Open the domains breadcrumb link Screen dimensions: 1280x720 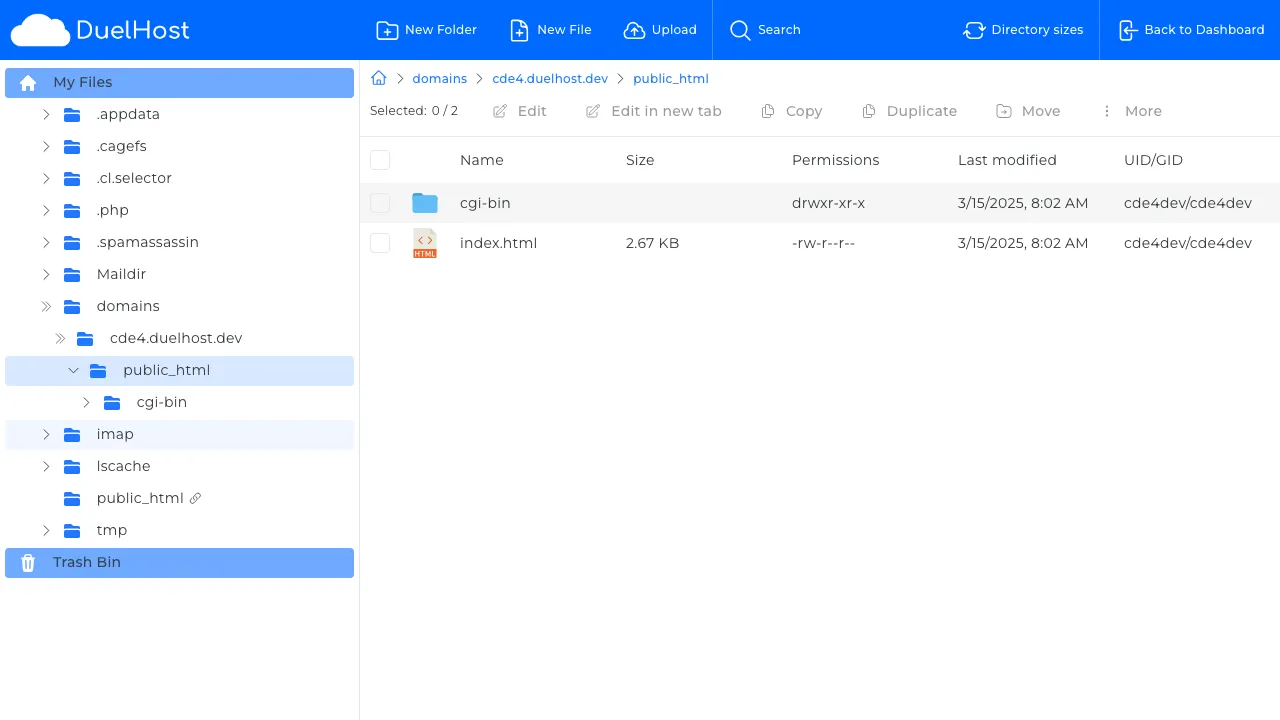[x=439, y=78]
